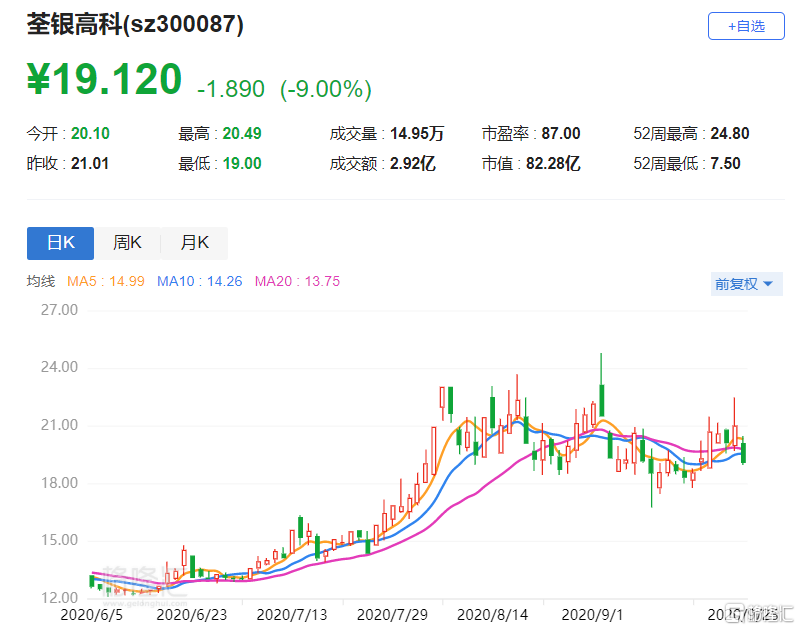The width and height of the screenshot is (800, 630).
Task: Click the 市值 value 82.28亿
Action: (558, 164)
